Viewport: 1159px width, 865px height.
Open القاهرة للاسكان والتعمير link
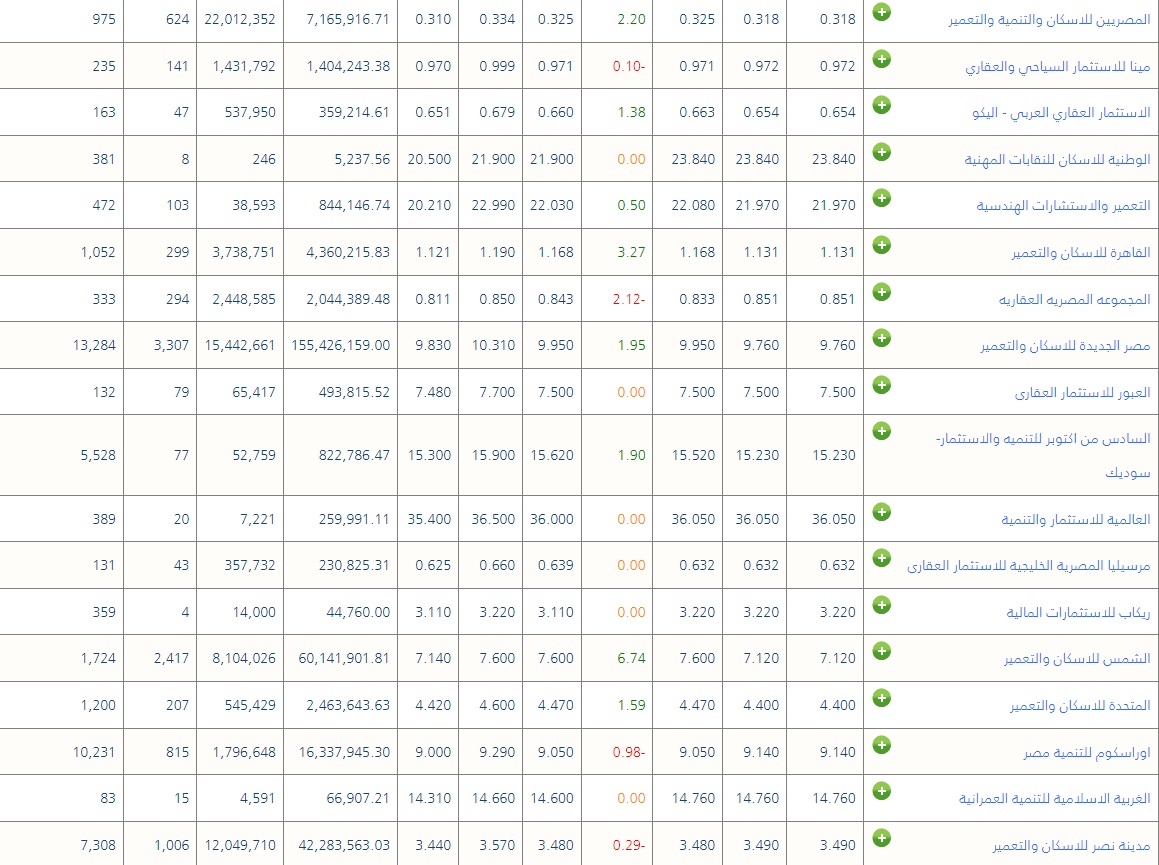1081,253
